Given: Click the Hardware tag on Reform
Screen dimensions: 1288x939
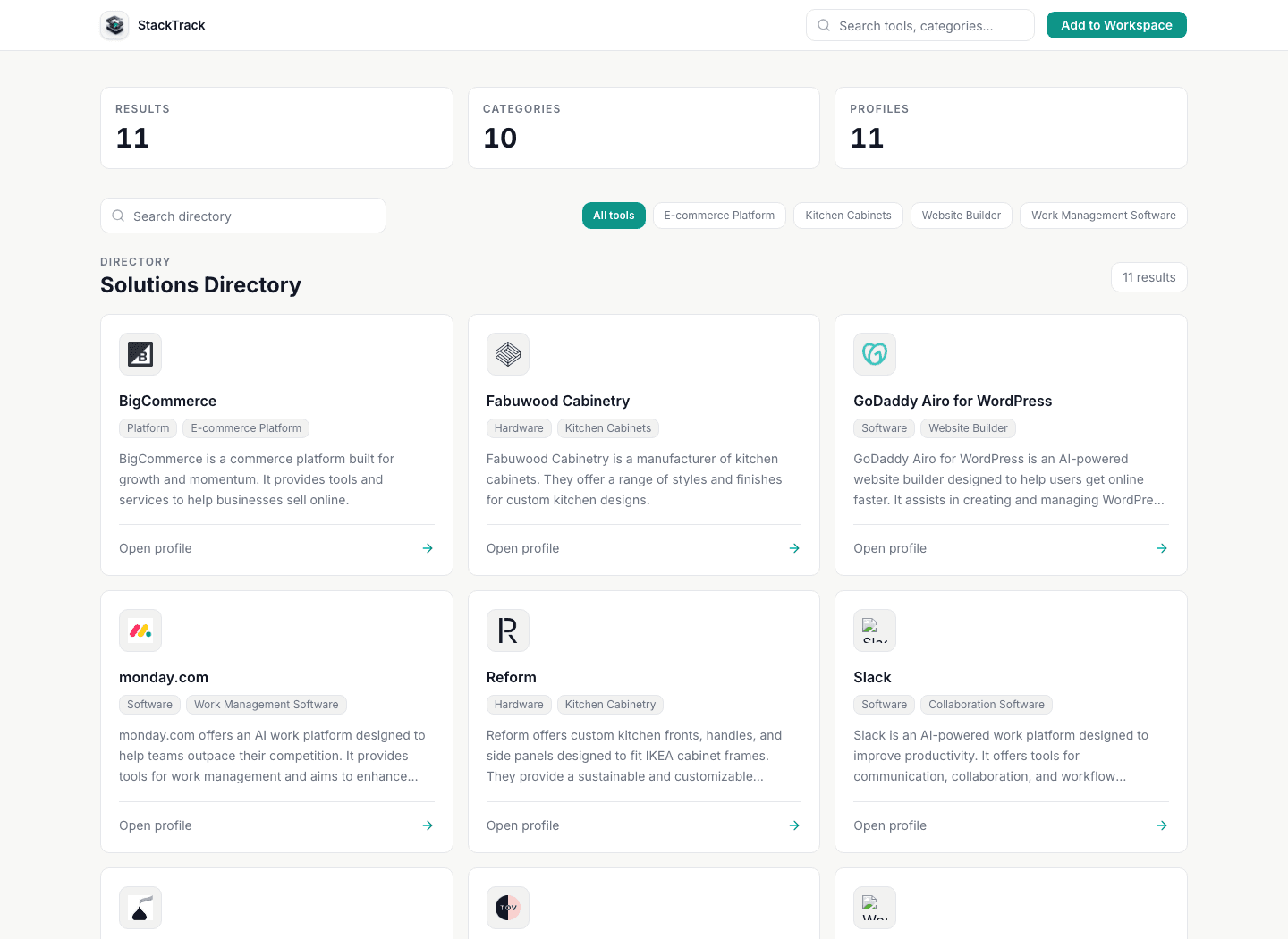Looking at the screenshot, I should 519,705.
